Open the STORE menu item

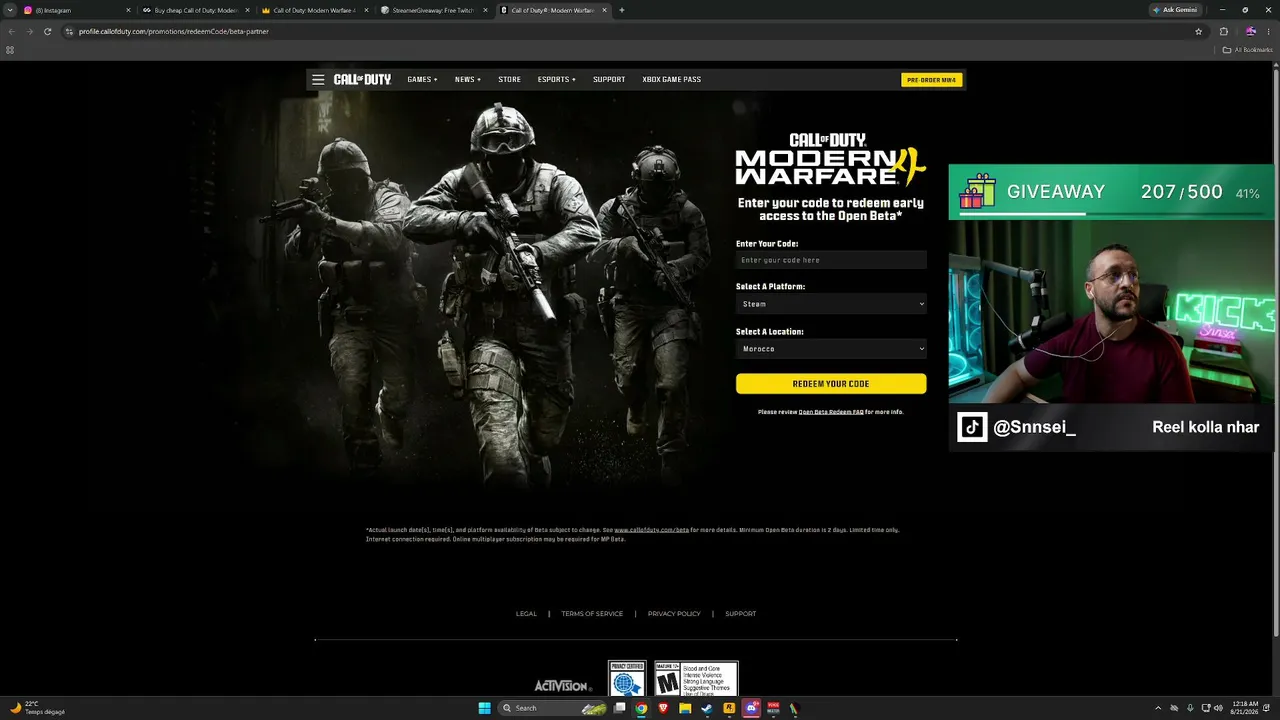click(x=509, y=79)
